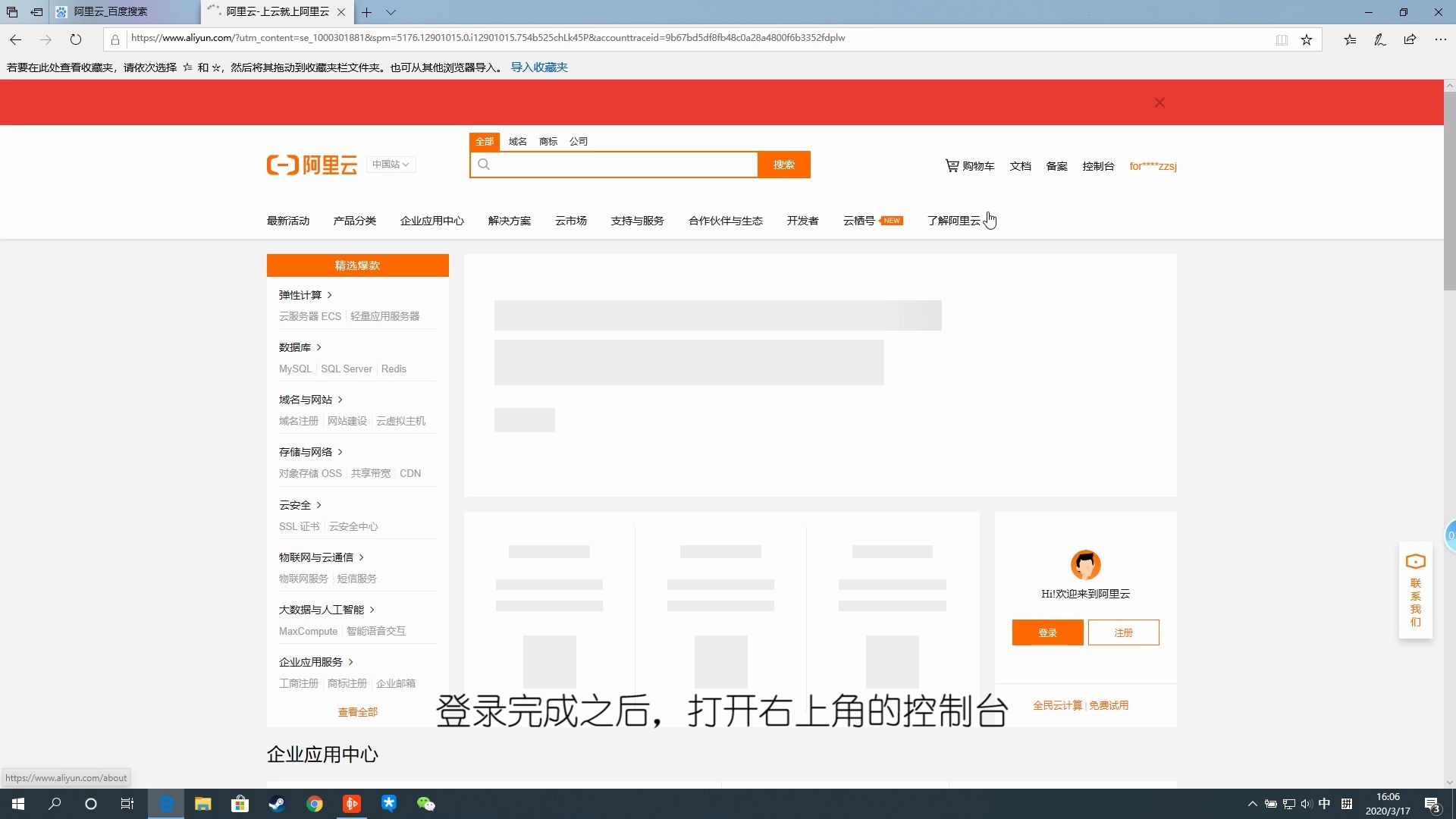Open Microsoft Store from taskbar
The height and width of the screenshot is (819, 1456).
(240, 804)
